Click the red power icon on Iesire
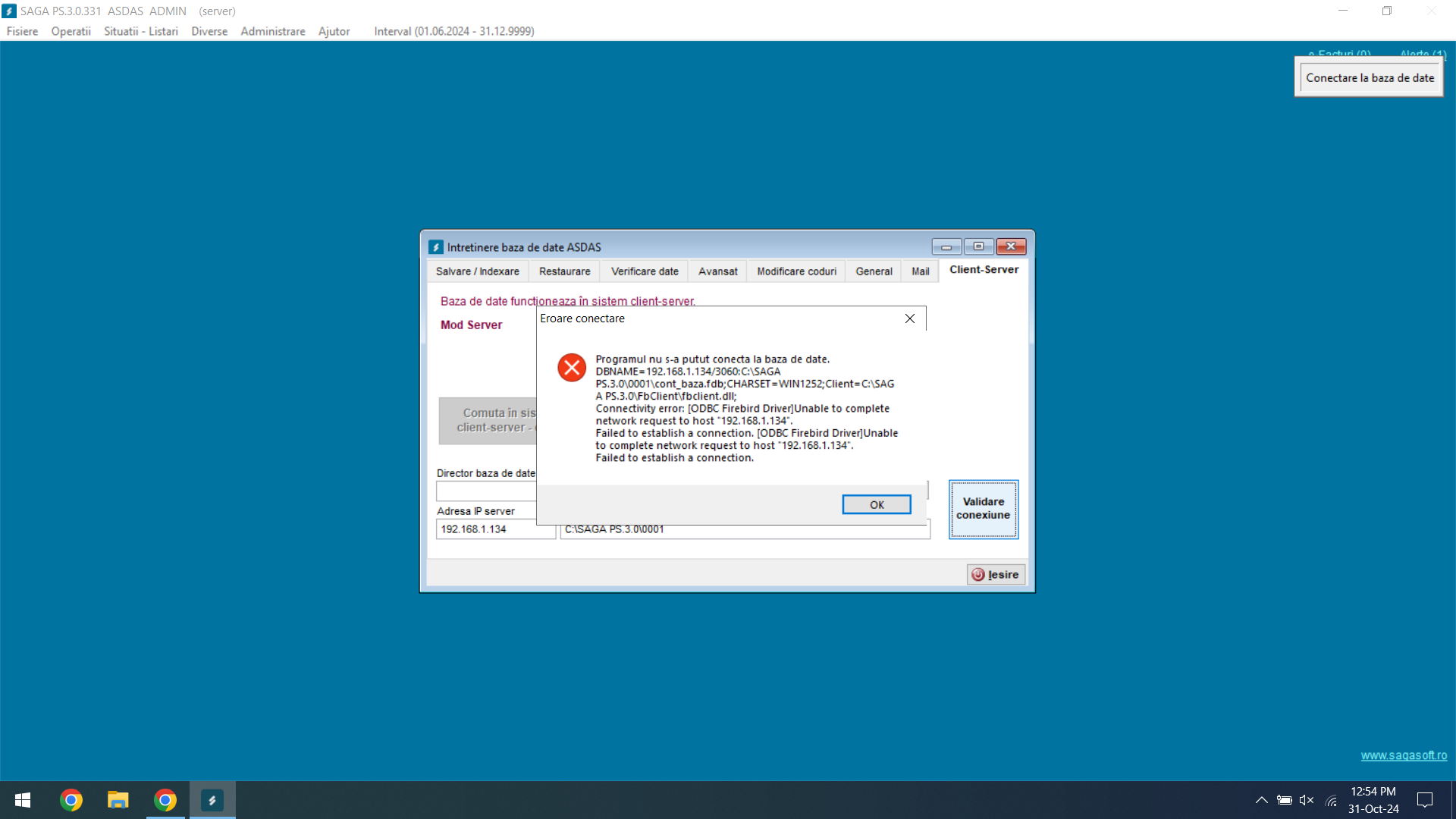Image resolution: width=1456 pixels, height=819 pixels. point(978,575)
